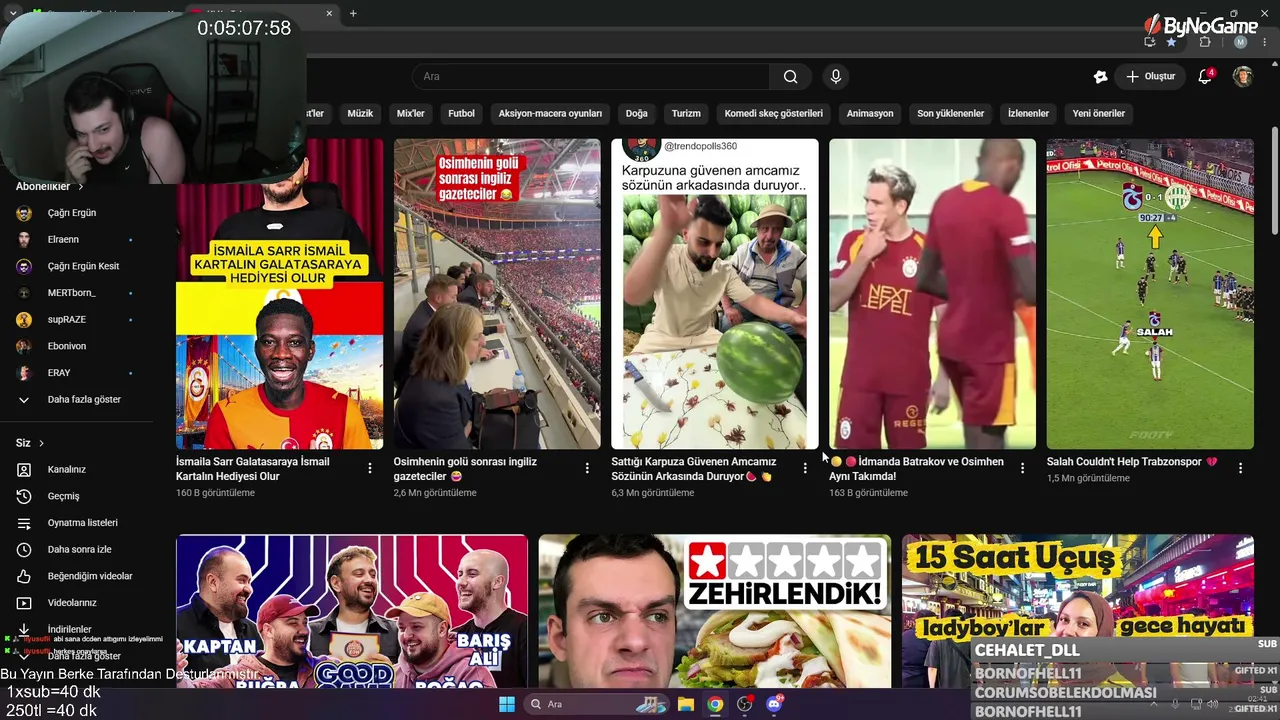Viewport: 1280px width, 720px height.
Task: Select the Yeni öneriler chip
Action: [1099, 114]
